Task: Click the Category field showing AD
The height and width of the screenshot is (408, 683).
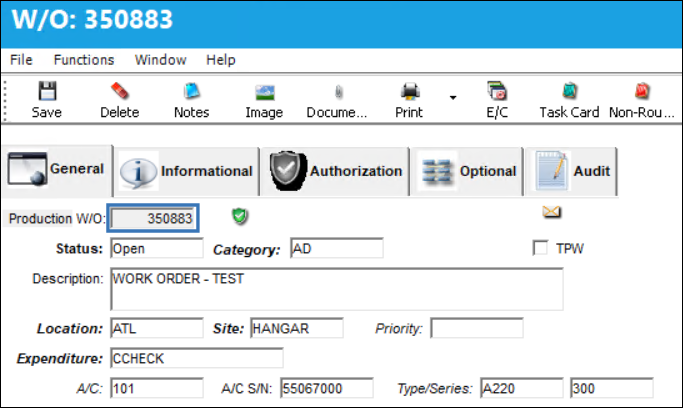Action: 337,248
